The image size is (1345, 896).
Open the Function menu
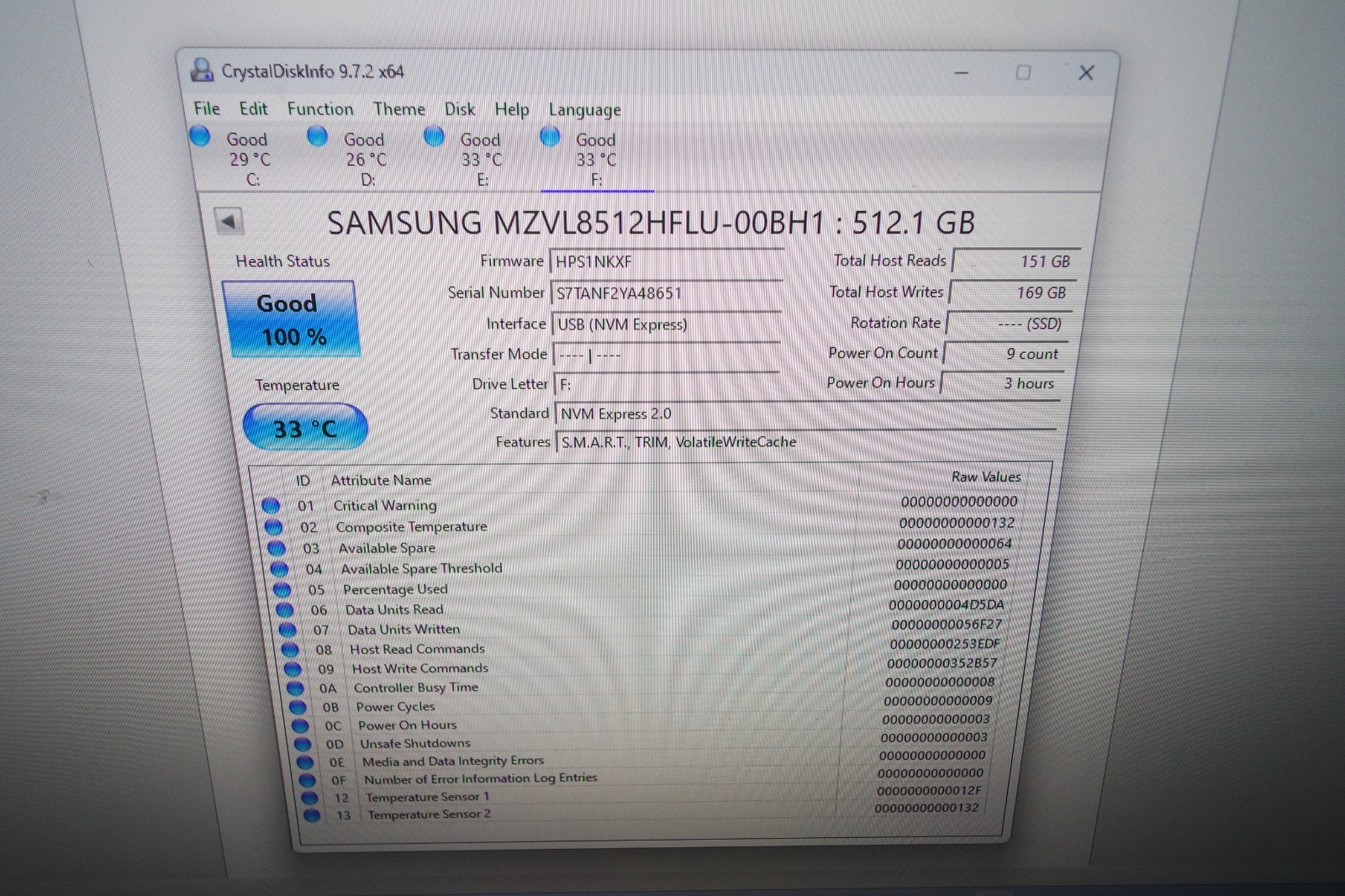pos(320,108)
